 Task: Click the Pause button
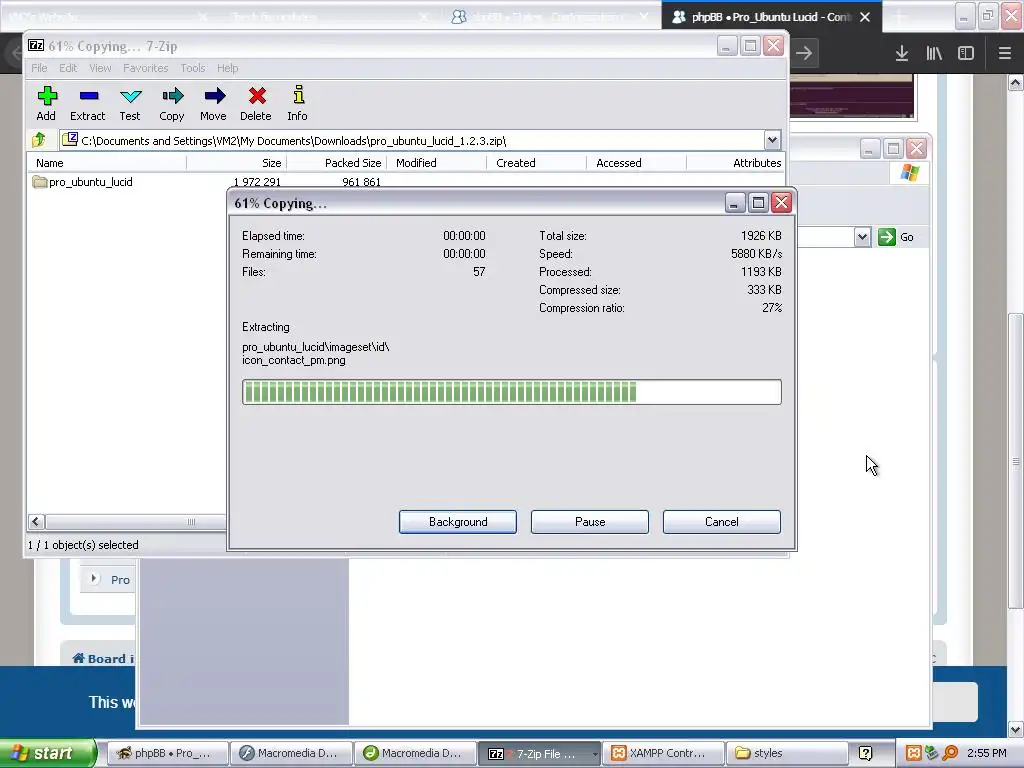590,522
